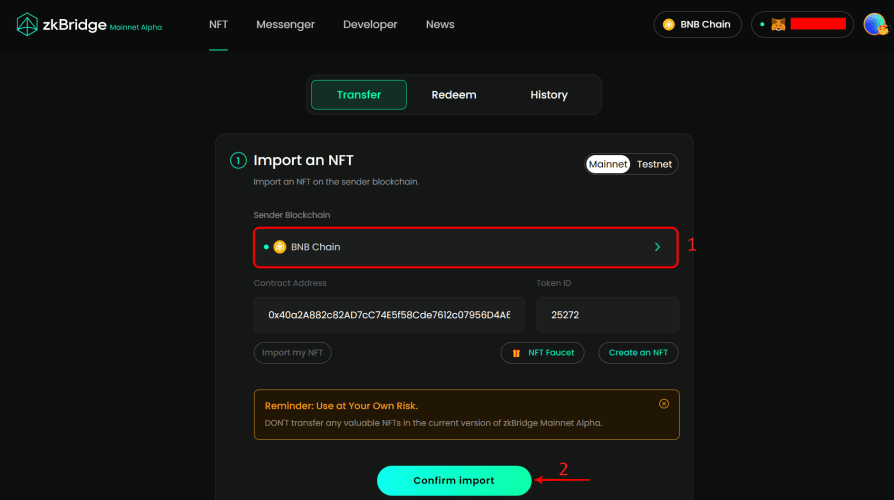Click the 'DON'T transfer any valuable NFTs' warning text
The image size is (894, 500).
(433, 423)
